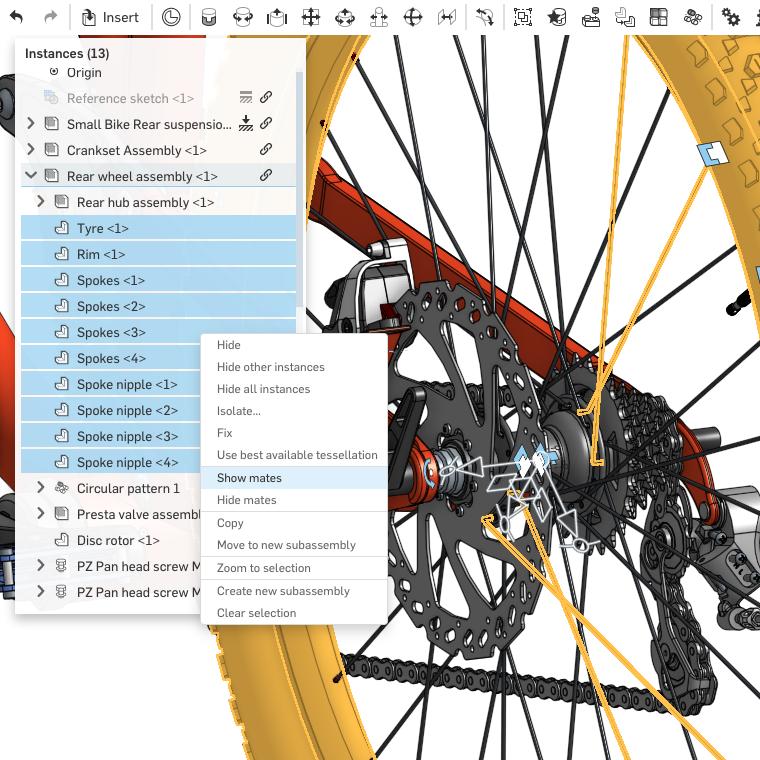Image resolution: width=760 pixels, height=760 pixels.
Task: Click the gears icon in top toolbar
Action: (731, 17)
